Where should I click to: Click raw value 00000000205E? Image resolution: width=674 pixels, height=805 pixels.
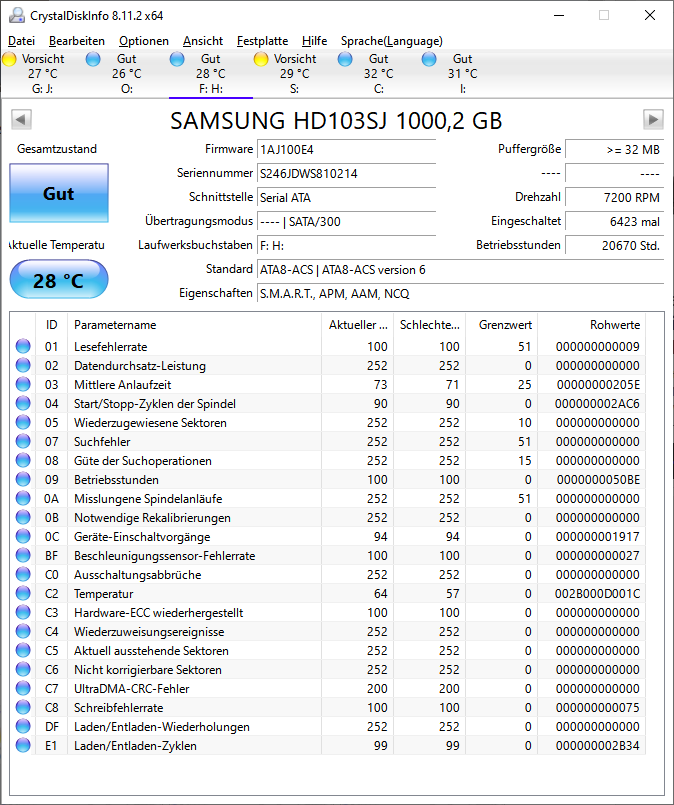coord(599,385)
